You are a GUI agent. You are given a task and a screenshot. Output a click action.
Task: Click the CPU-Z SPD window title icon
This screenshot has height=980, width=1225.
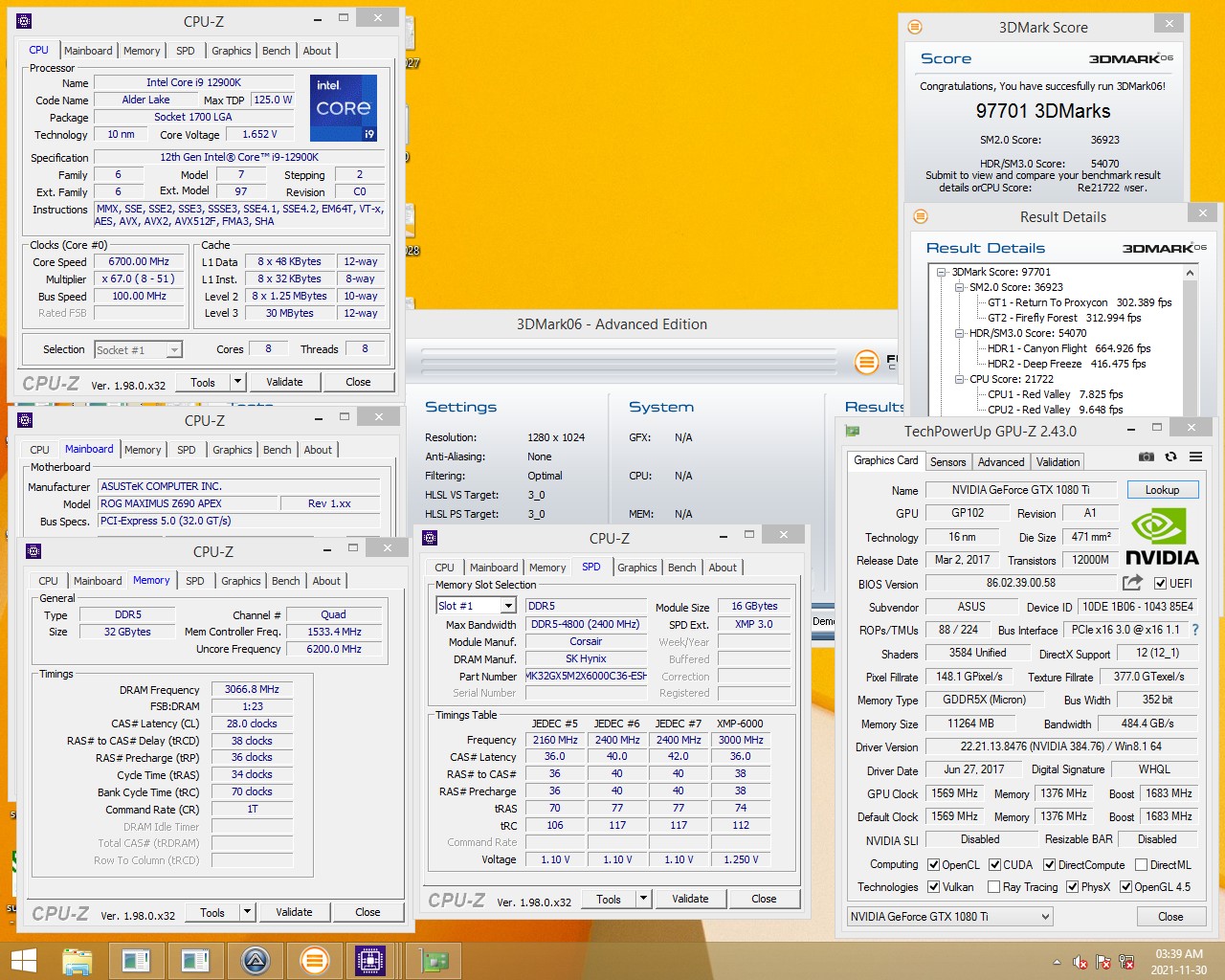430,538
